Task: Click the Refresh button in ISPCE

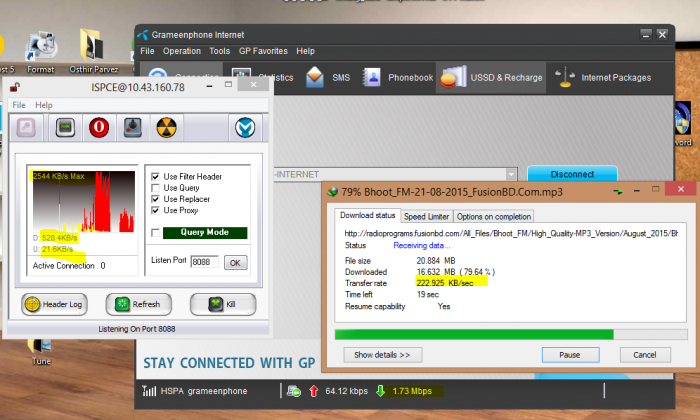Action: pyautogui.click(x=138, y=304)
